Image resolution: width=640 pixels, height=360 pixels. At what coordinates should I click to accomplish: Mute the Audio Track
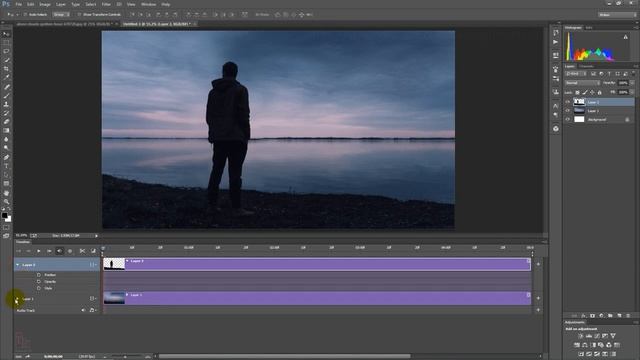point(83,310)
